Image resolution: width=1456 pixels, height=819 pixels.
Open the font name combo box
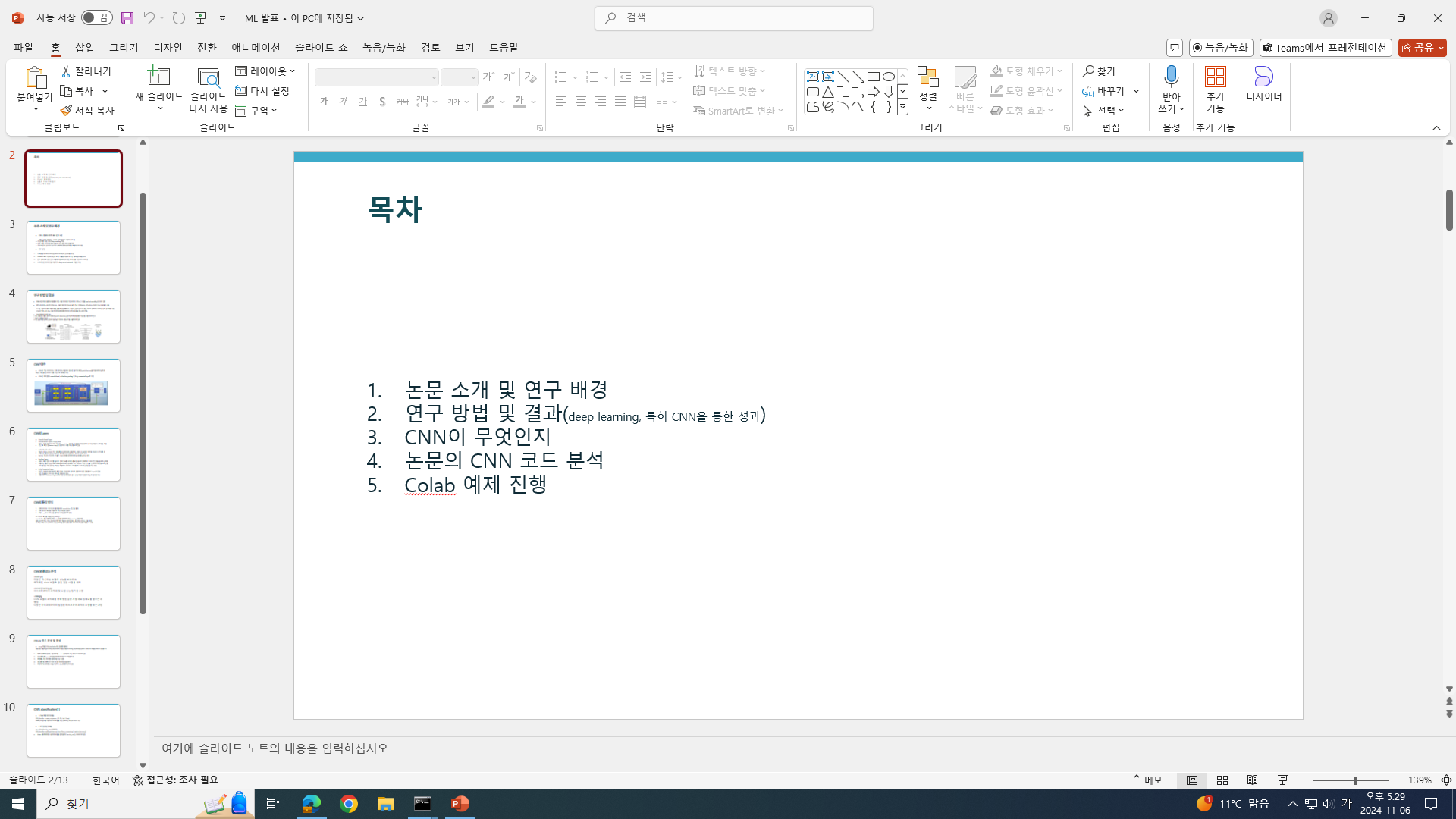pyautogui.click(x=377, y=77)
